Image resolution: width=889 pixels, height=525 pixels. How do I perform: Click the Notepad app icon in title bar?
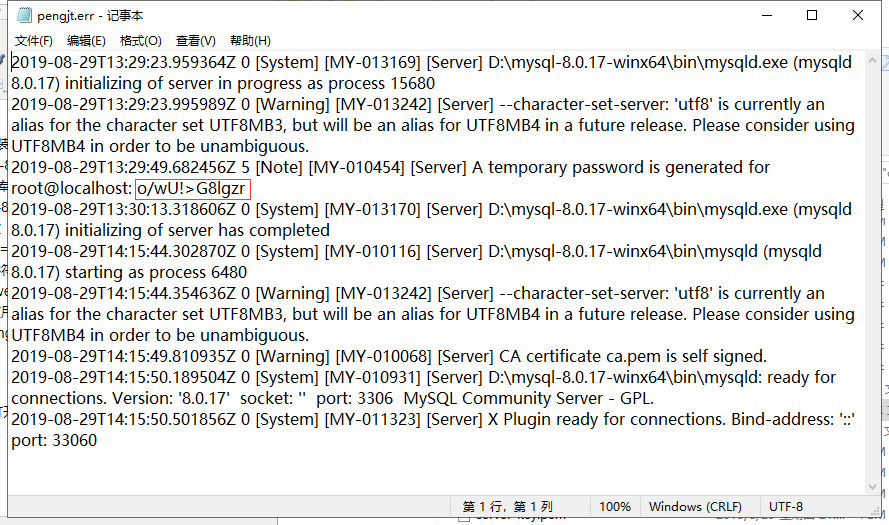22,15
